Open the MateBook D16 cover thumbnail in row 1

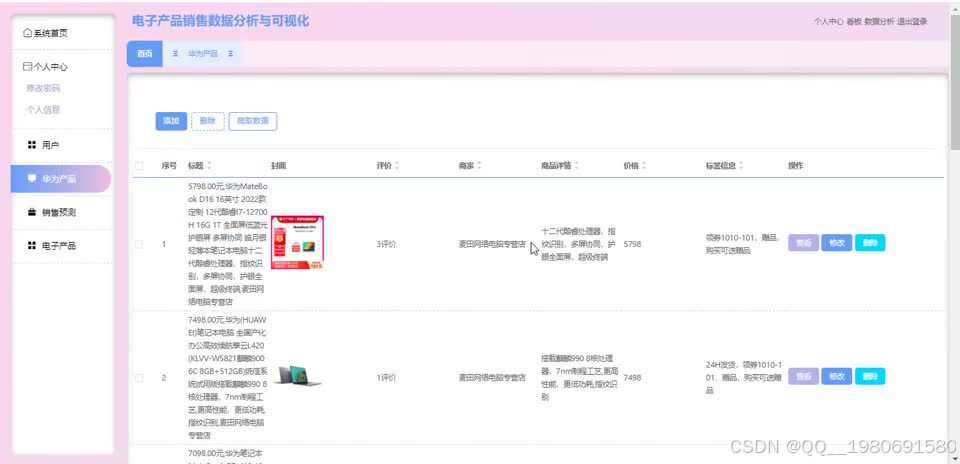pyautogui.click(x=298, y=242)
